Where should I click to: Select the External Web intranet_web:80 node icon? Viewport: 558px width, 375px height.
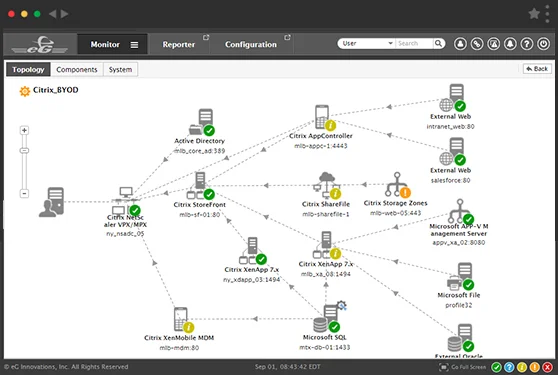pyautogui.click(x=453, y=98)
